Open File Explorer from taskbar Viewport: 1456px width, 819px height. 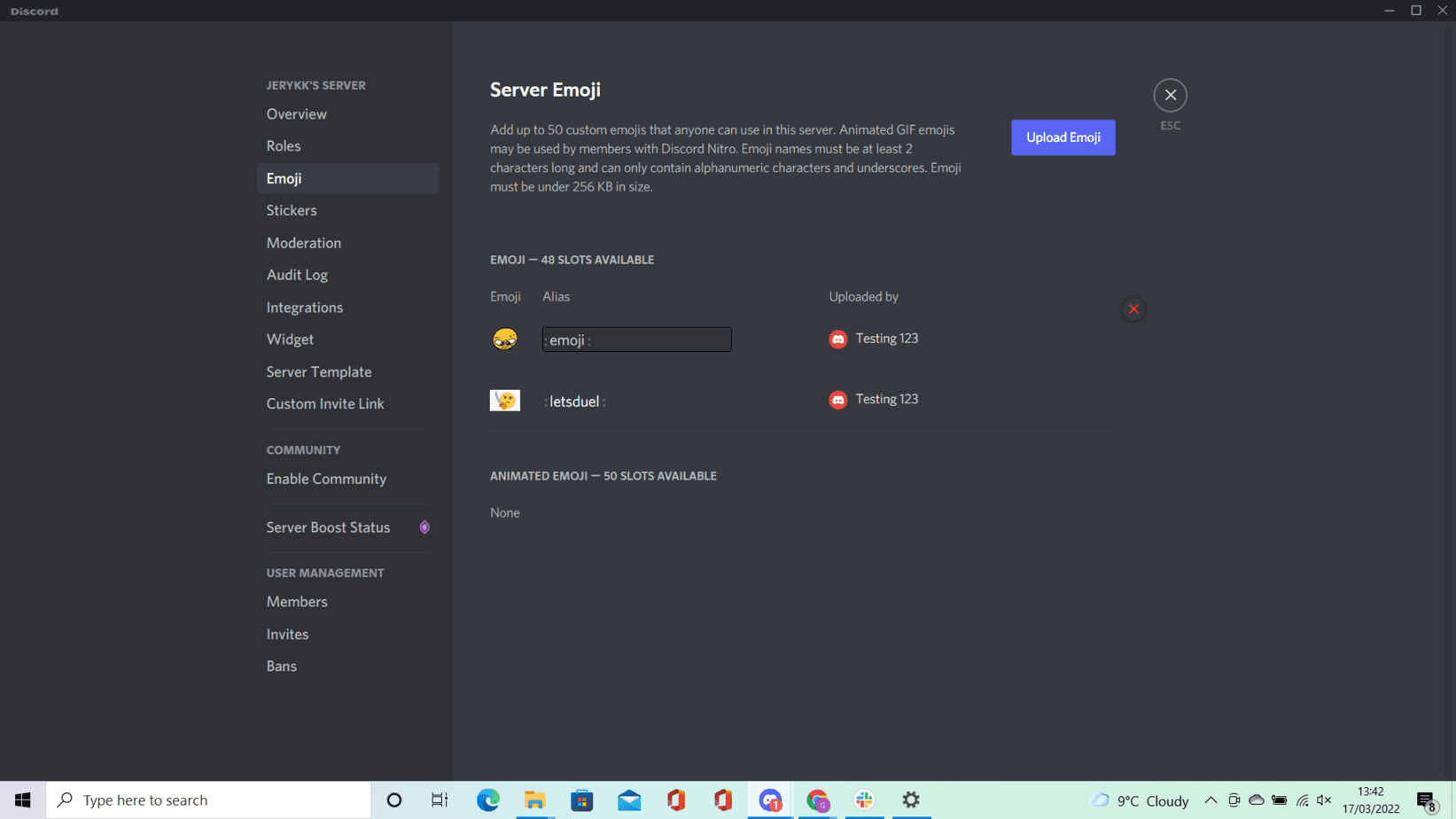click(x=535, y=800)
